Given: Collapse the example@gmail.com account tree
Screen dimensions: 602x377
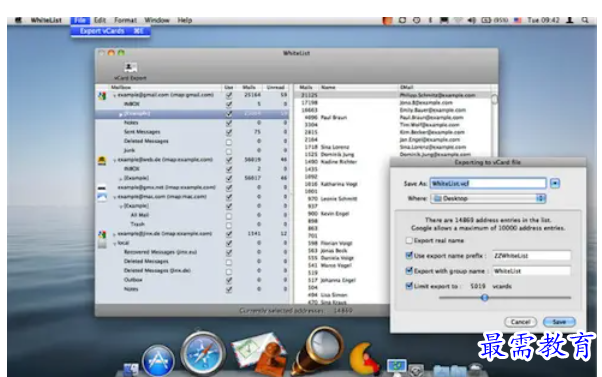Looking at the screenshot, I should (114, 96).
